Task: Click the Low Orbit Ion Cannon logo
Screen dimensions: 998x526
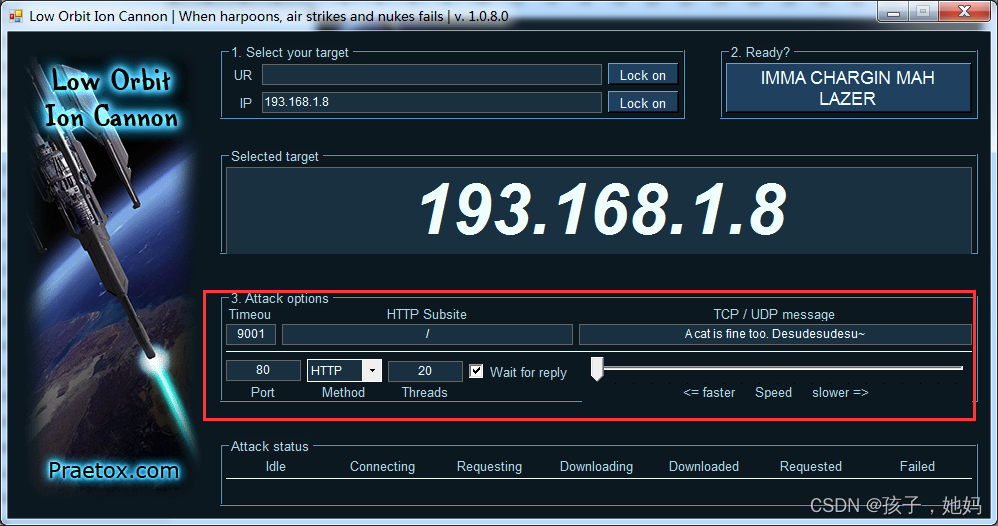Action: coord(111,99)
